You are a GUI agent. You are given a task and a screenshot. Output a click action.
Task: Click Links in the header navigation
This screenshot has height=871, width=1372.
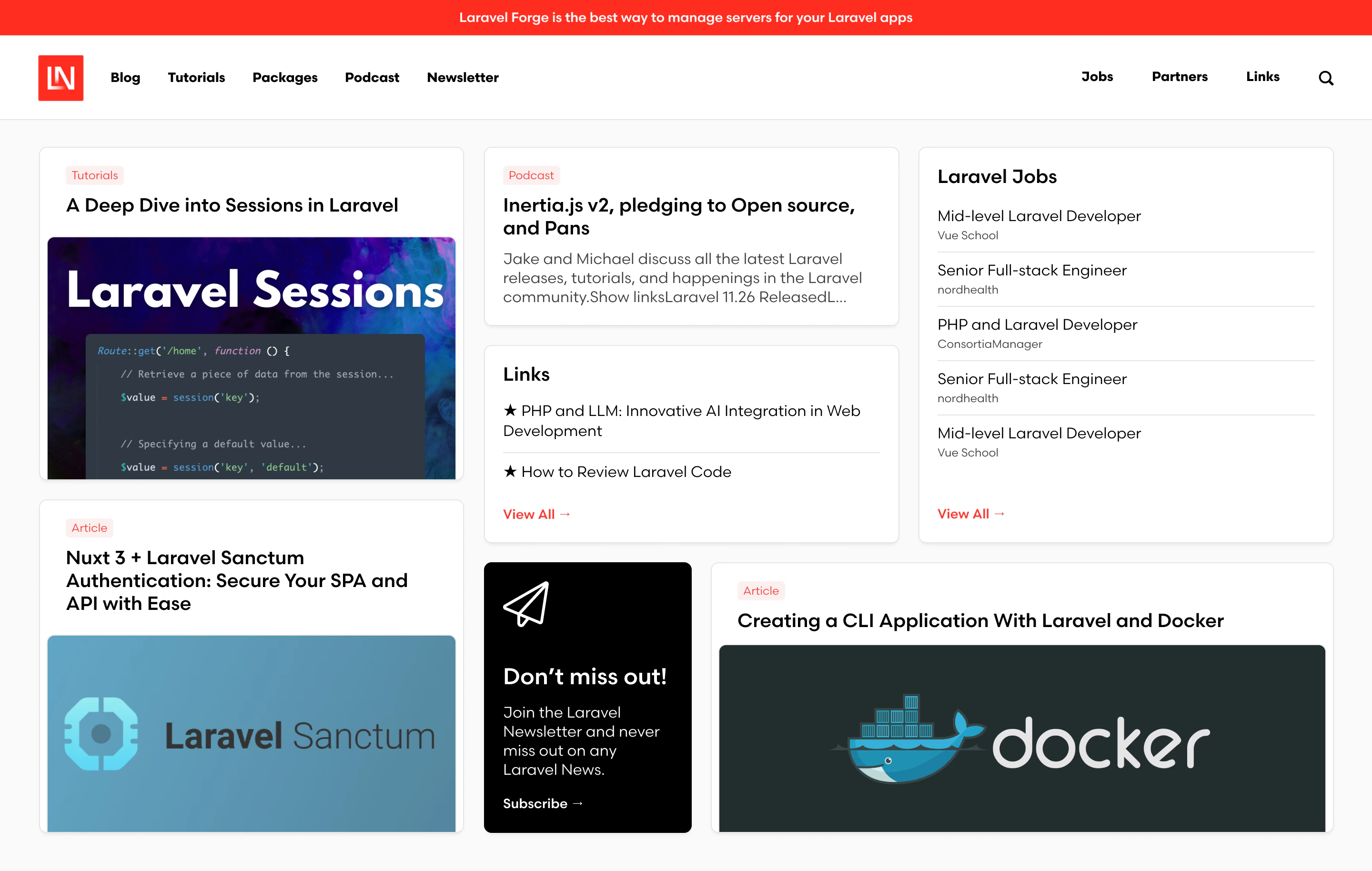coord(1262,76)
